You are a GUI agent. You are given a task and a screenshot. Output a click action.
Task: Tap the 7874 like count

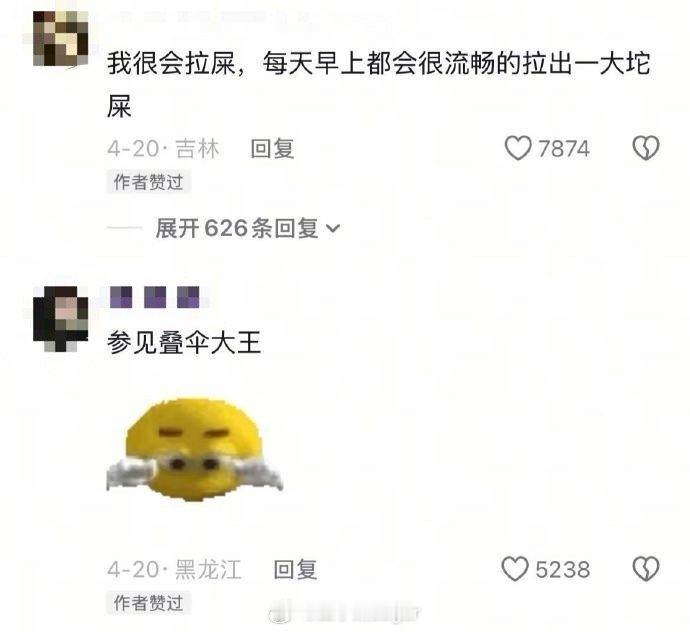563,148
